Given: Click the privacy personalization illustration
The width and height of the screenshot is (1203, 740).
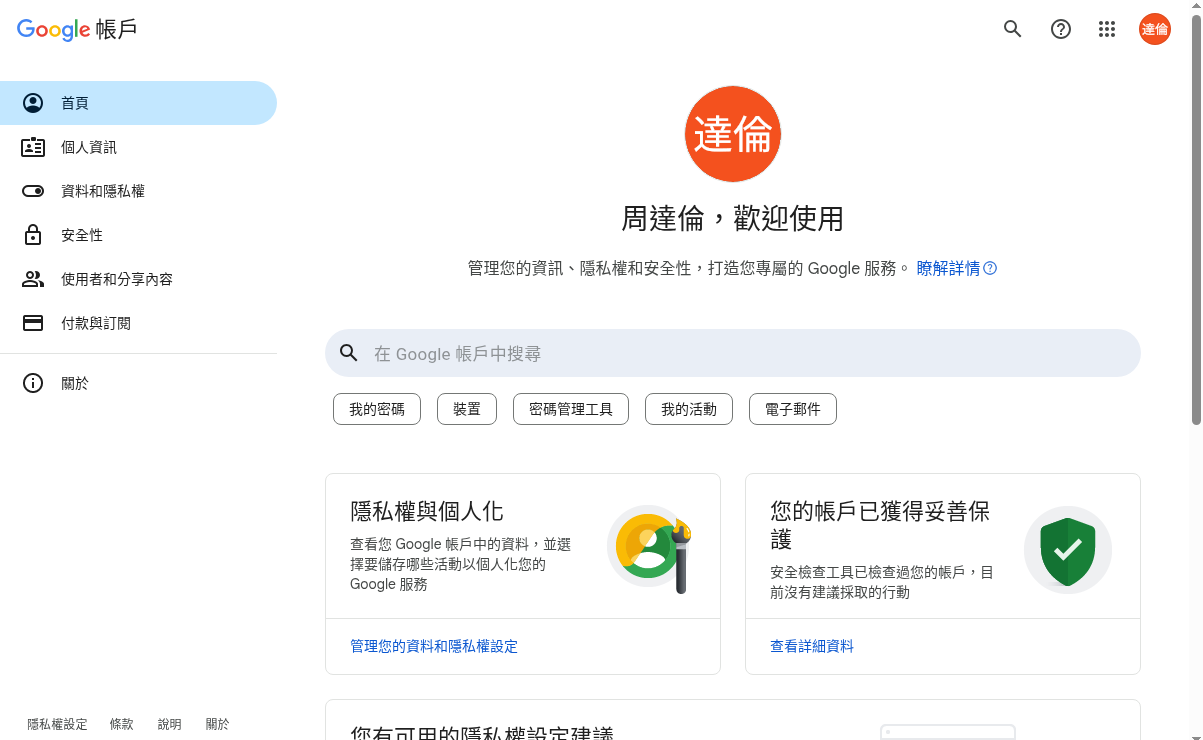Looking at the screenshot, I should pyautogui.click(x=650, y=548).
